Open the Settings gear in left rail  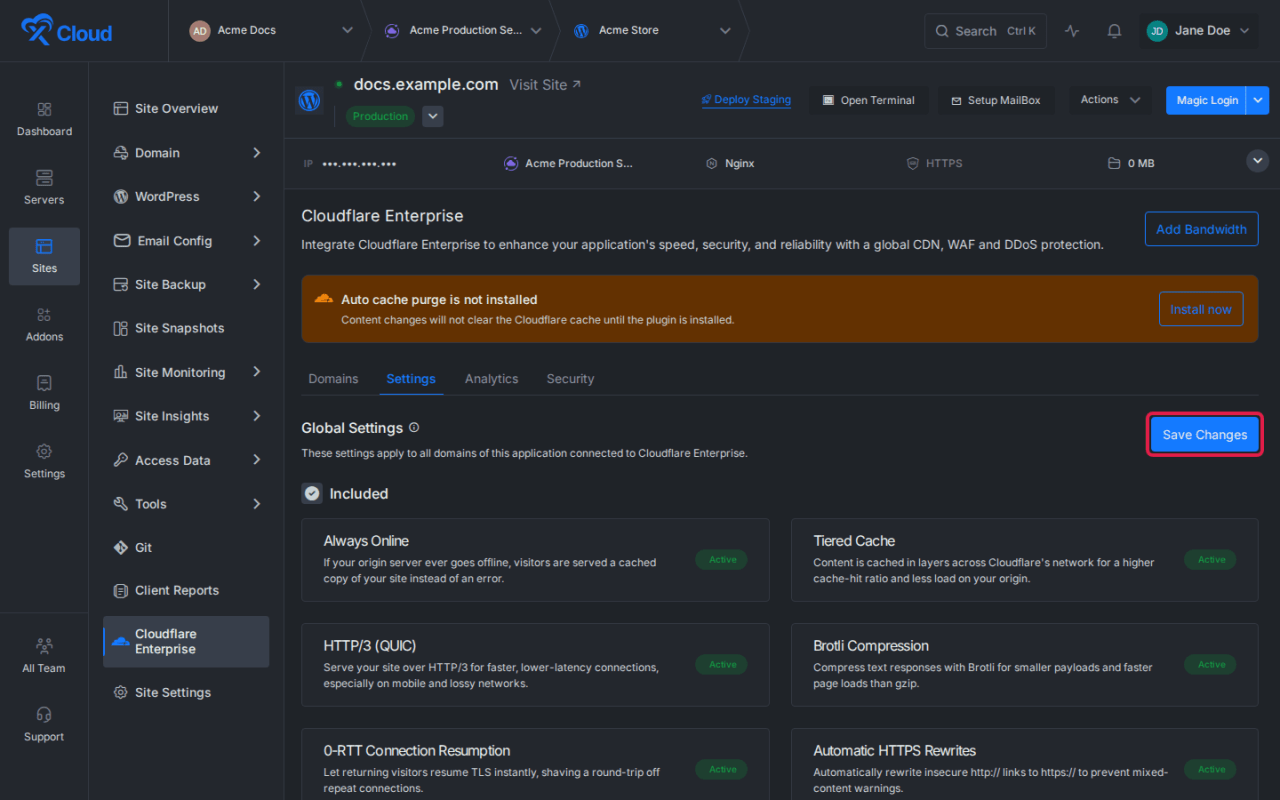(x=44, y=451)
